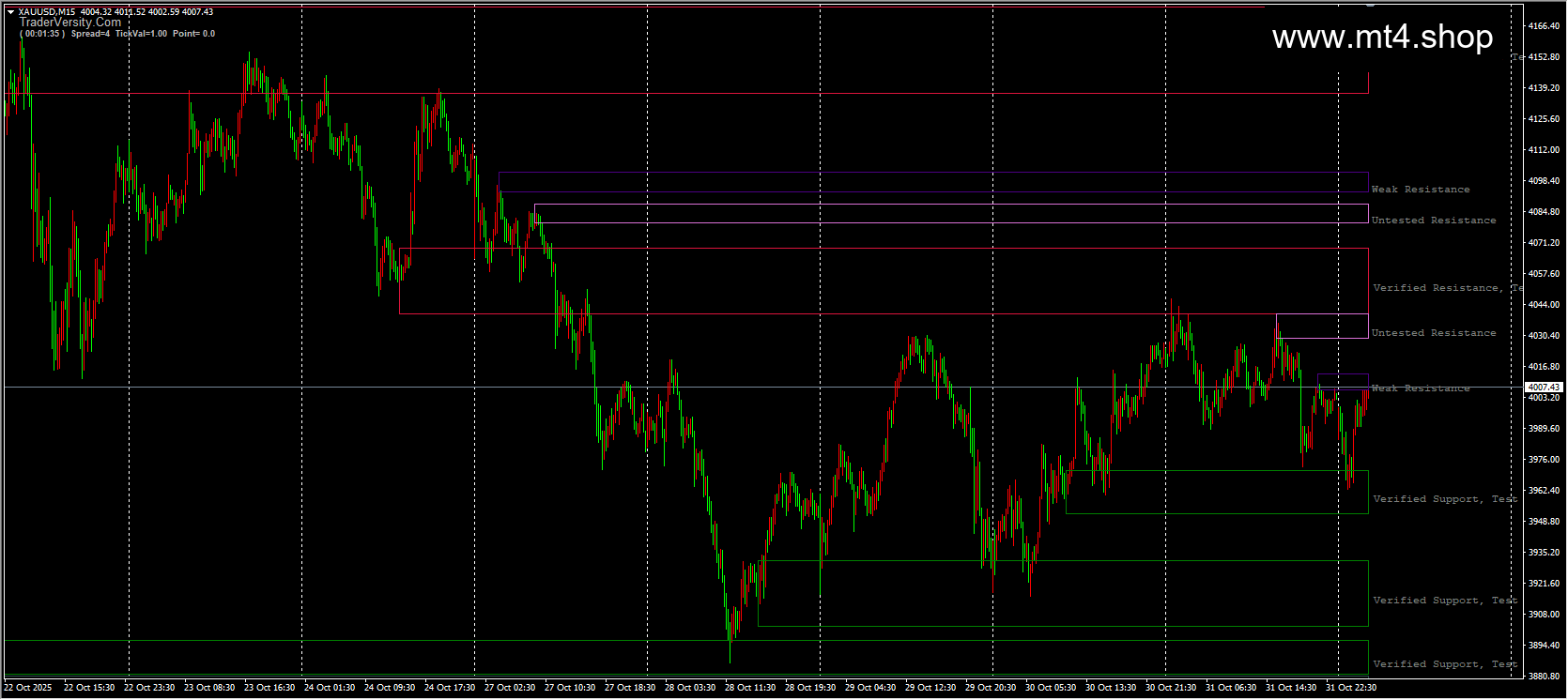Click the Spread=4 info text

point(90,34)
